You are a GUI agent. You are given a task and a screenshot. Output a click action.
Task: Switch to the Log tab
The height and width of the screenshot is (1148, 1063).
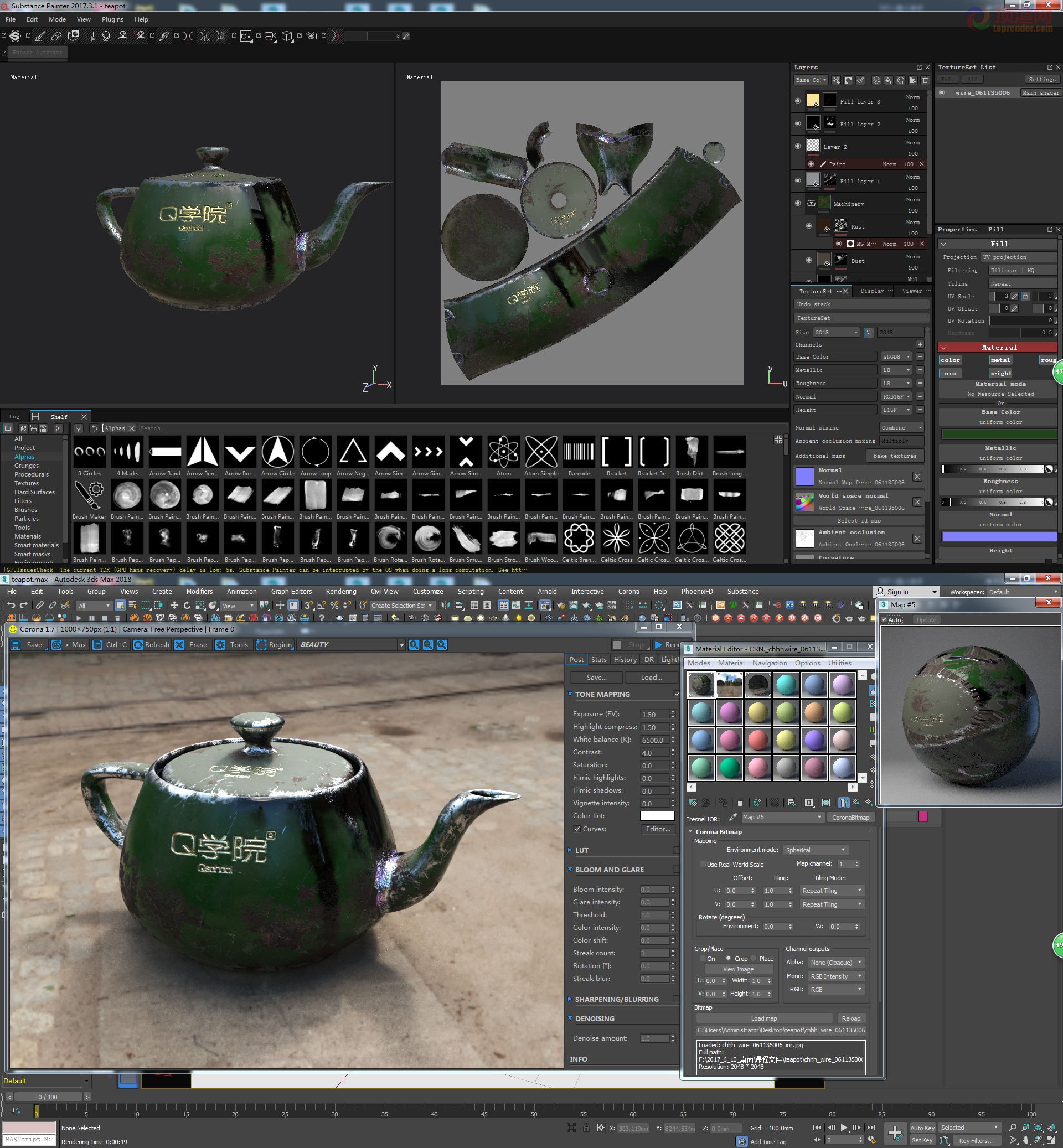14,416
